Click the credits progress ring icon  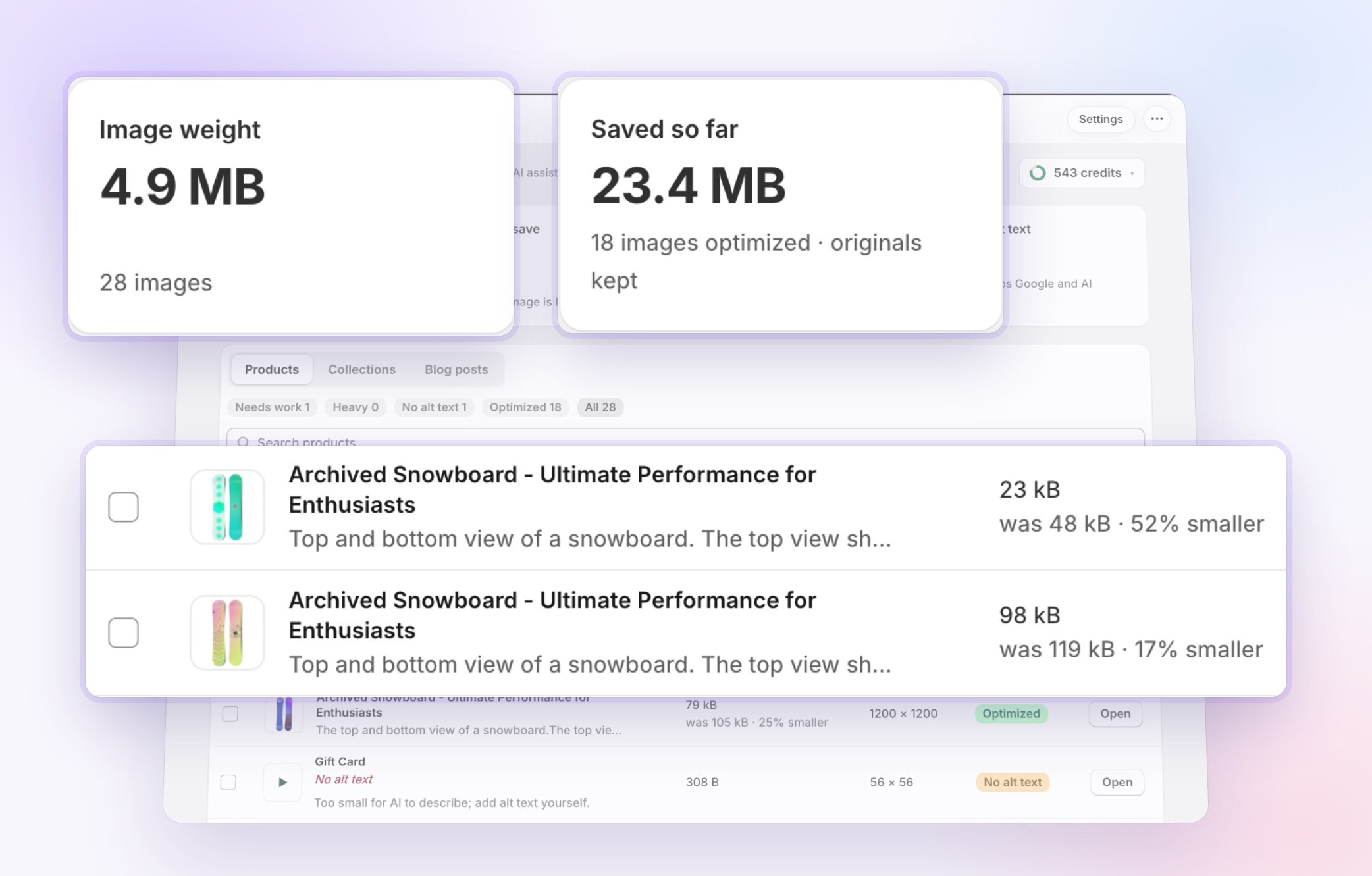pos(1038,173)
